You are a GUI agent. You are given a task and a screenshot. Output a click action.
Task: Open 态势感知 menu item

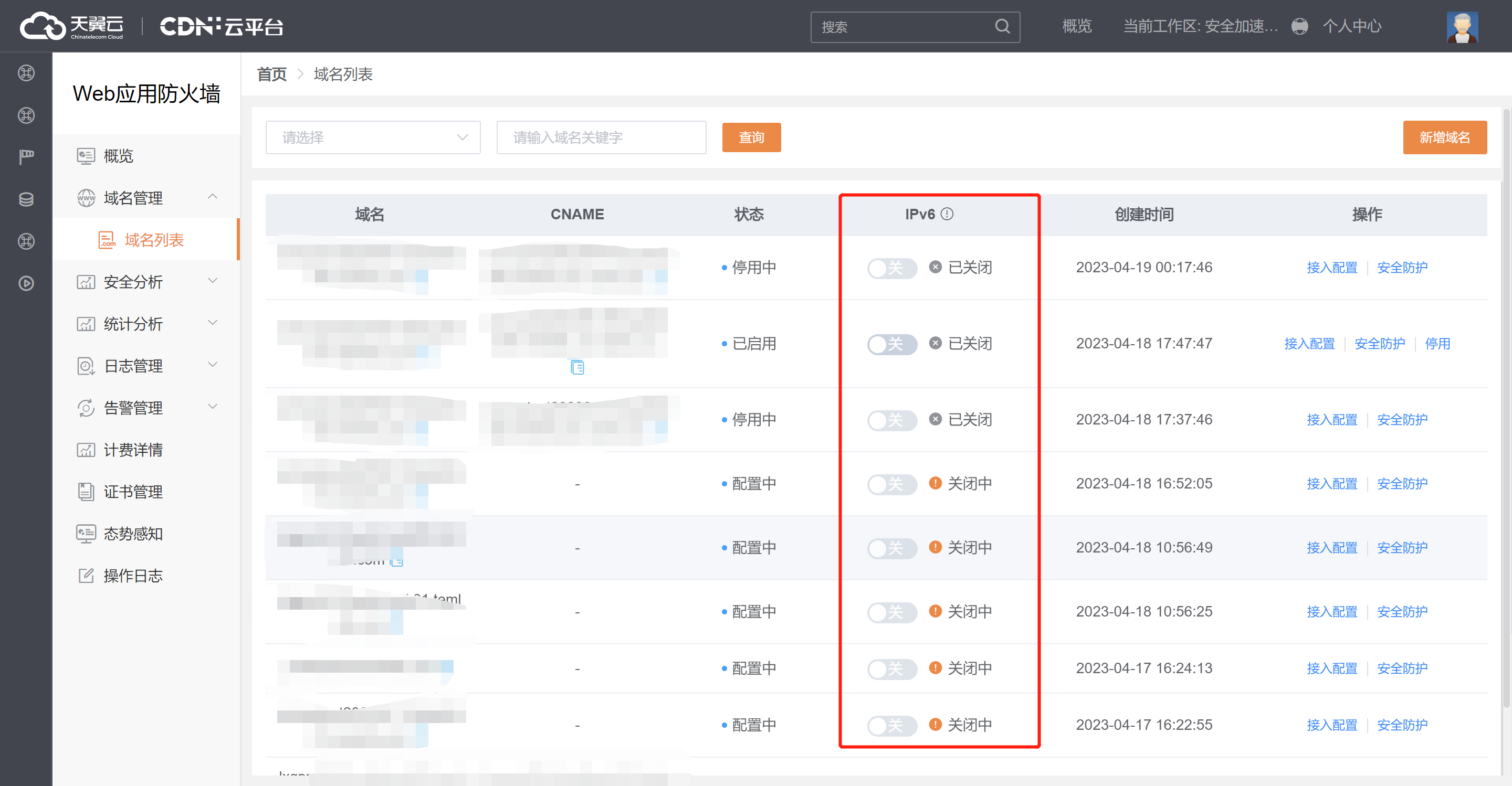coord(146,534)
